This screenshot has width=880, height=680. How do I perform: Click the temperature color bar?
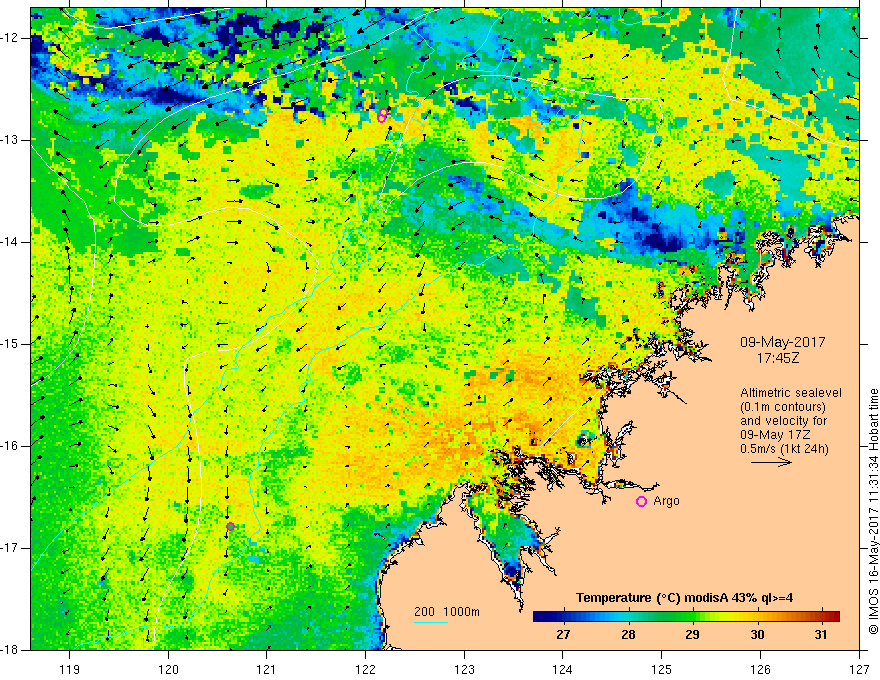tap(686, 617)
